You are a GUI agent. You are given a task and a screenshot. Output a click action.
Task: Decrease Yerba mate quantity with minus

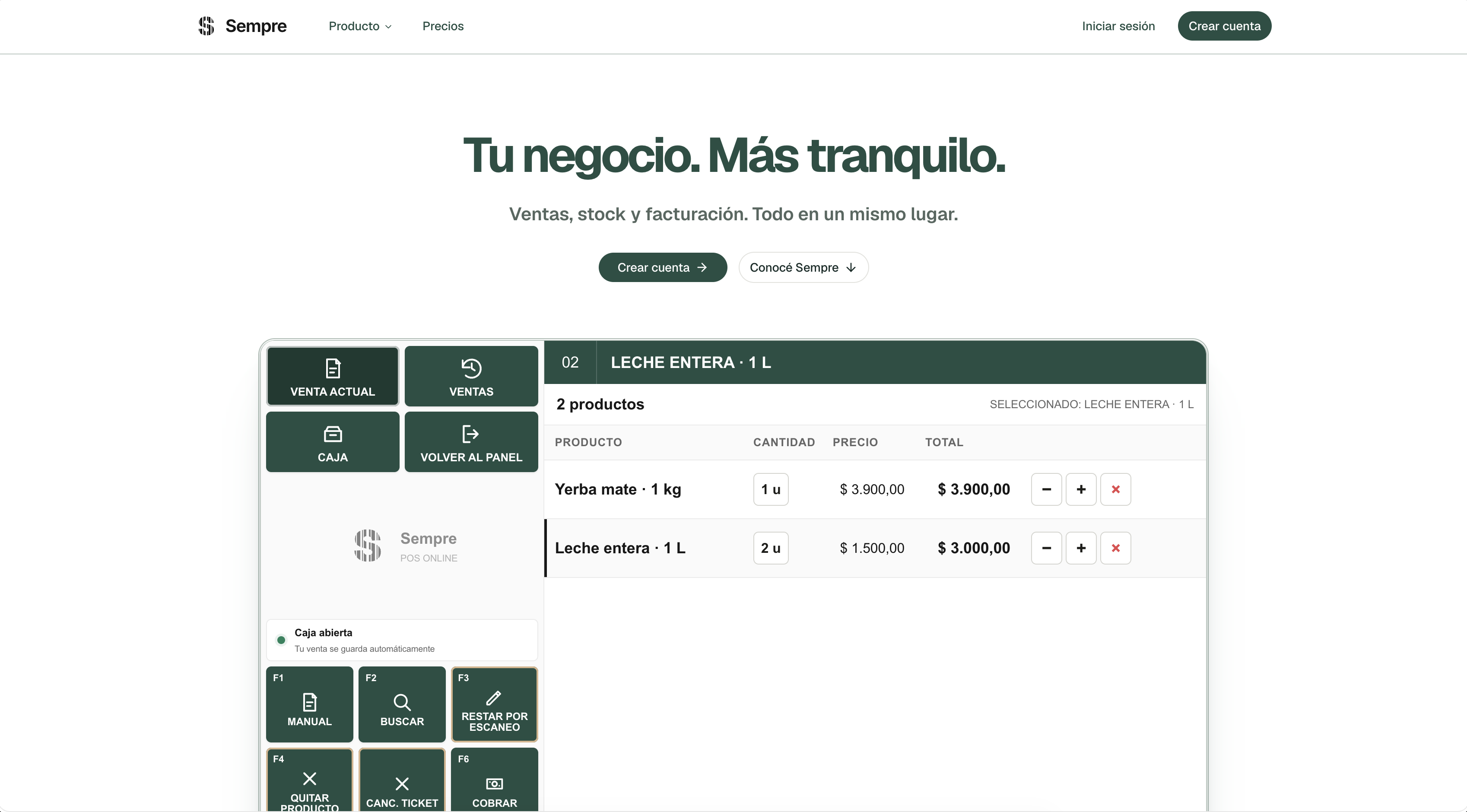(x=1046, y=489)
